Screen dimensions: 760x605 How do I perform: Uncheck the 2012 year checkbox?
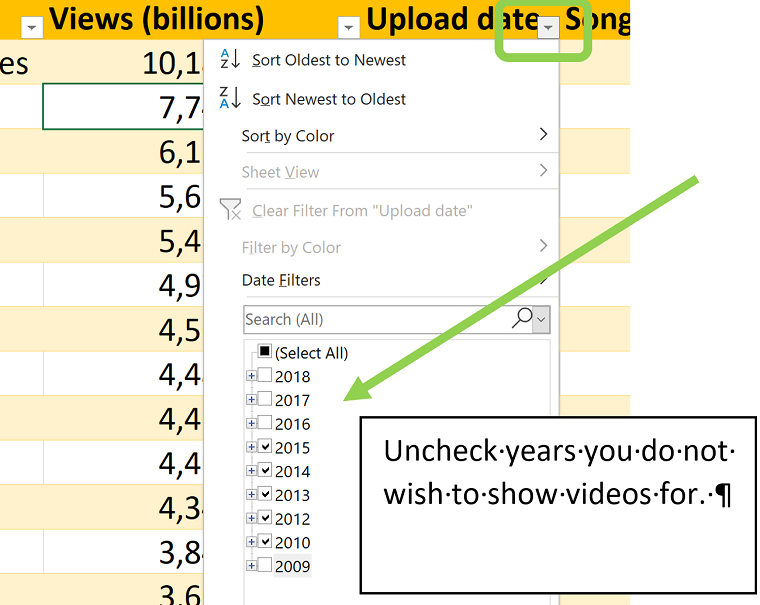tap(265, 517)
